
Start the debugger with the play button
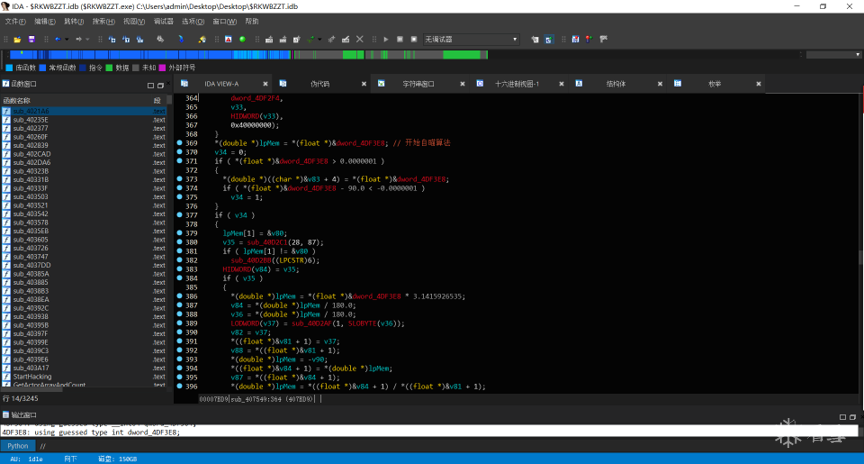click(x=386, y=40)
